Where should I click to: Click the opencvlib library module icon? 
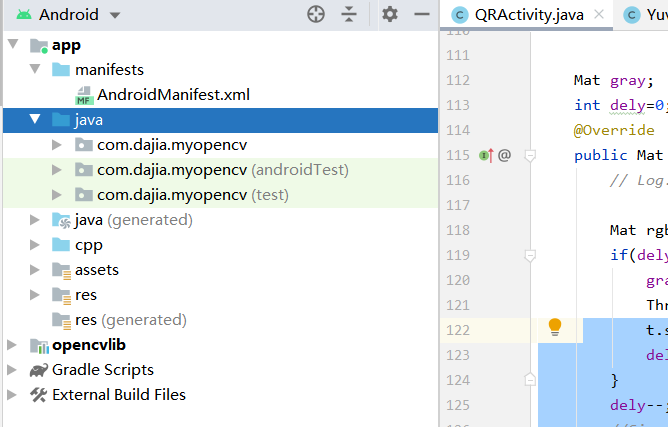tap(39, 346)
